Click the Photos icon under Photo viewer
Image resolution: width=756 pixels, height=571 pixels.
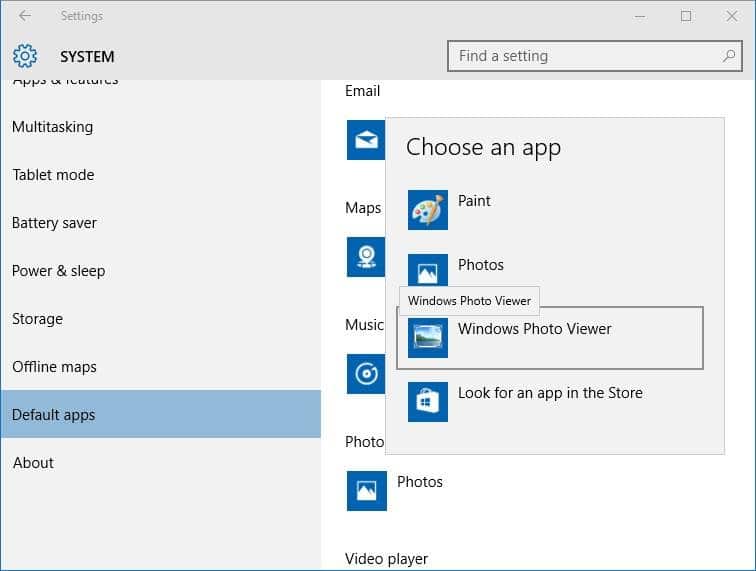click(x=366, y=491)
